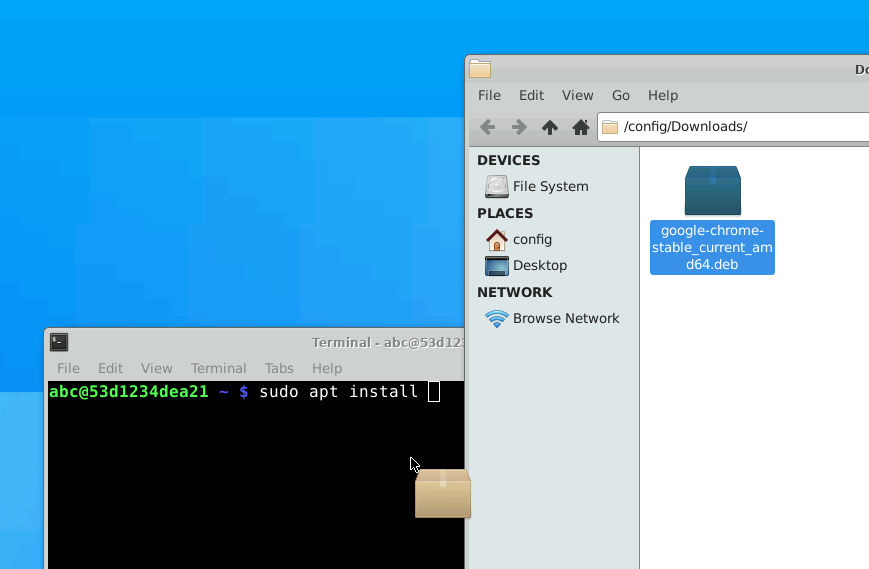
Task: Go to home folder via house icon
Action: (x=581, y=127)
